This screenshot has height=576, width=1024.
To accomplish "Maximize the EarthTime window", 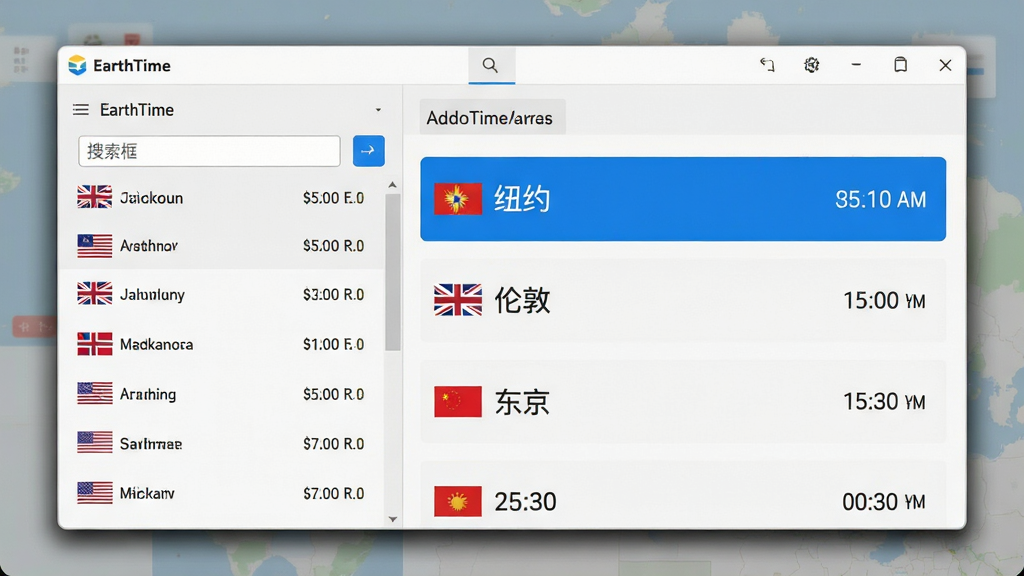I will (x=901, y=65).
